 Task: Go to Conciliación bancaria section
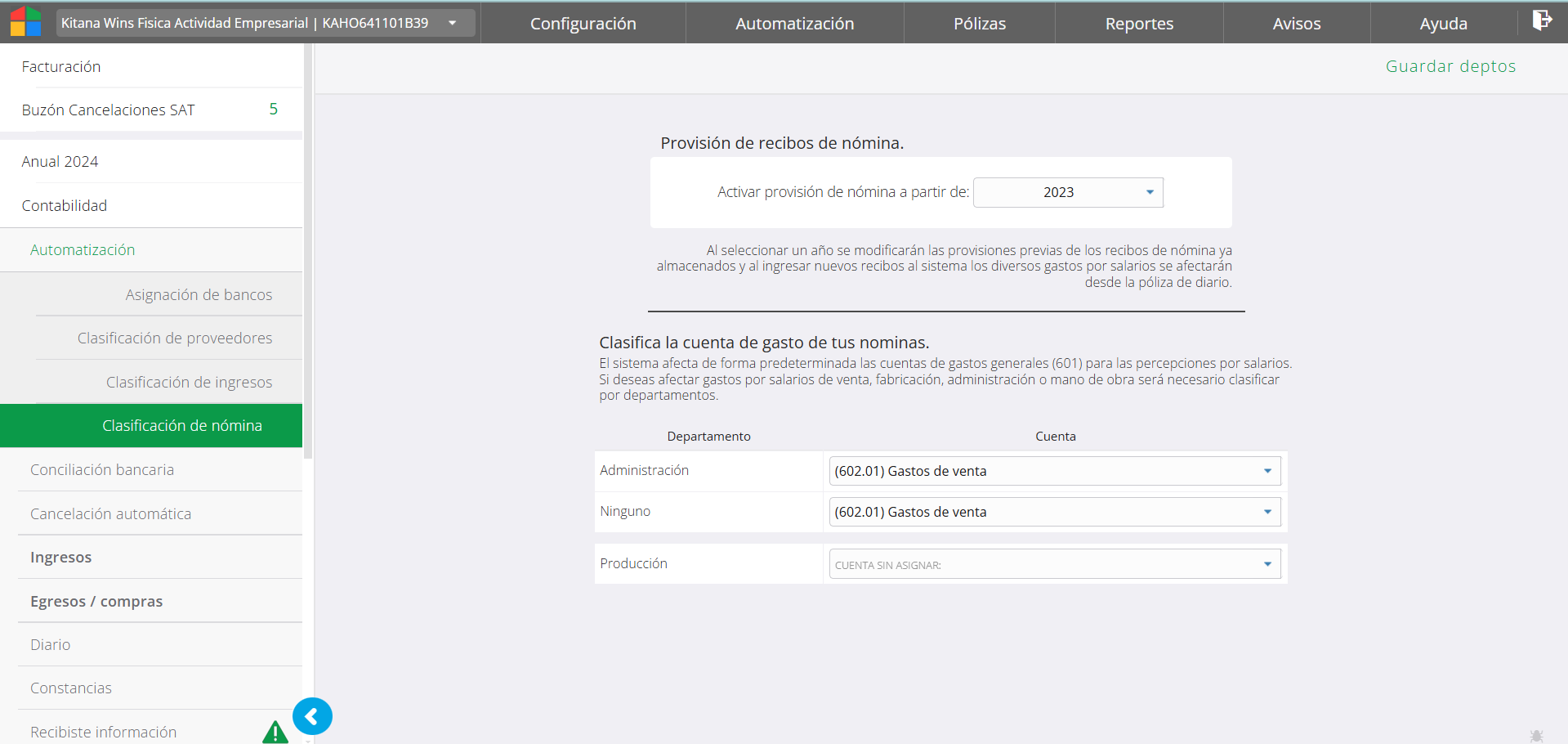pyautogui.click(x=102, y=469)
